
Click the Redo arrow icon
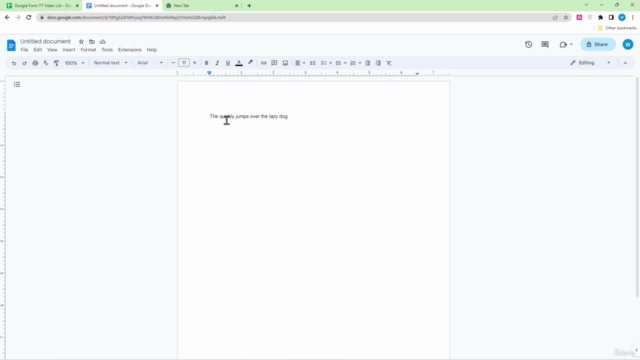[24, 63]
